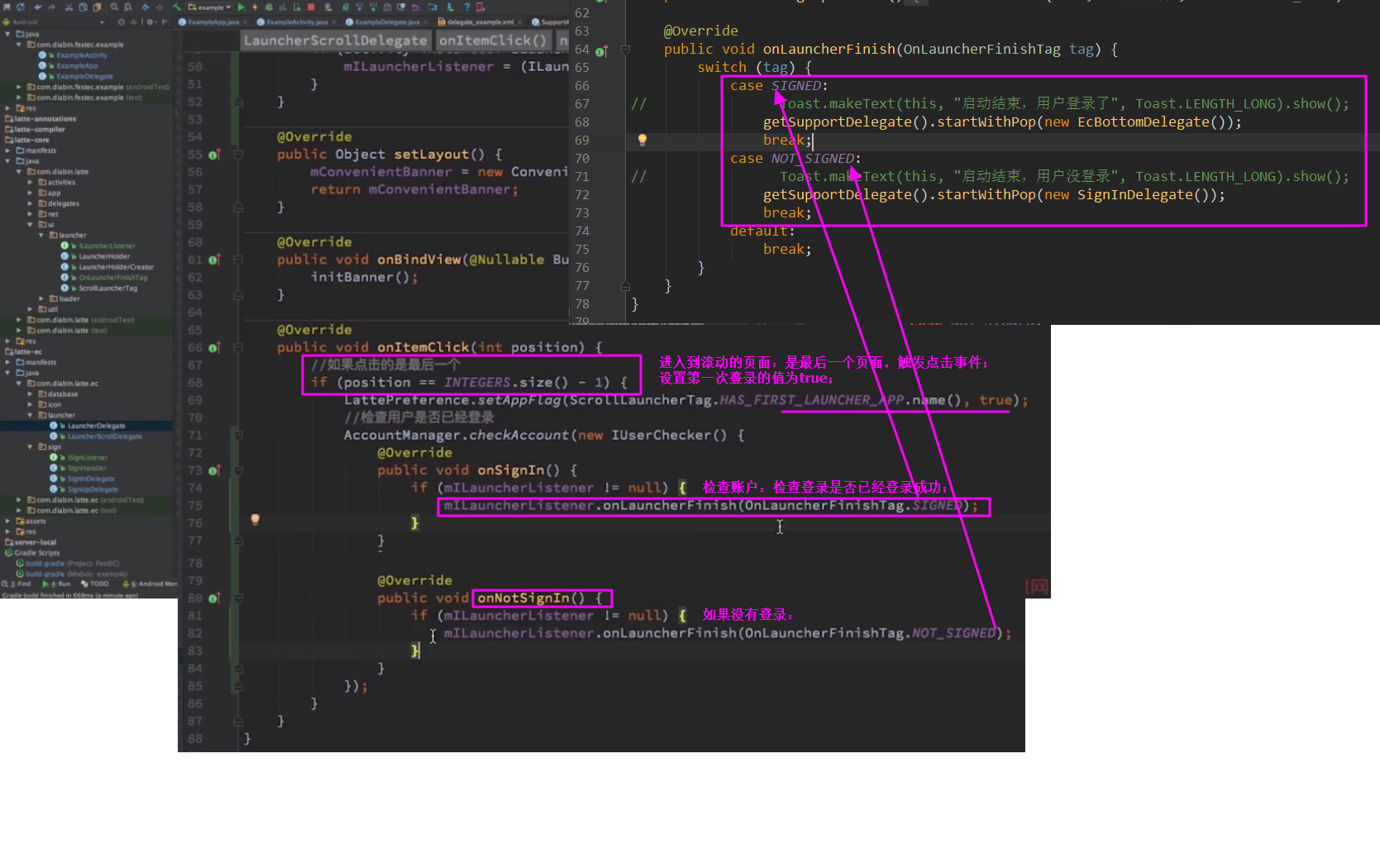Image resolution: width=1380 pixels, height=868 pixels.
Task: Click the Synchronize refresh toolbar icon
Action: (x=21, y=7)
